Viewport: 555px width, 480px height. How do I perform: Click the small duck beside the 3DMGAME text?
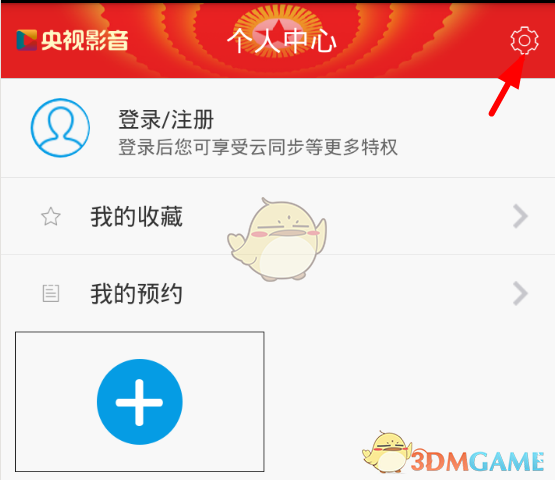387,452
